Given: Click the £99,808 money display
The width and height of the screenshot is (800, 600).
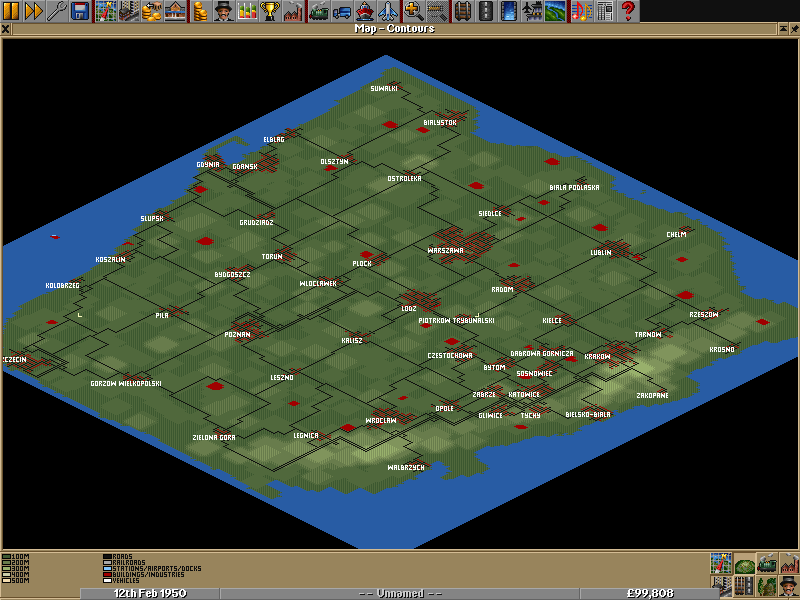Looking at the screenshot, I should (650, 593).
